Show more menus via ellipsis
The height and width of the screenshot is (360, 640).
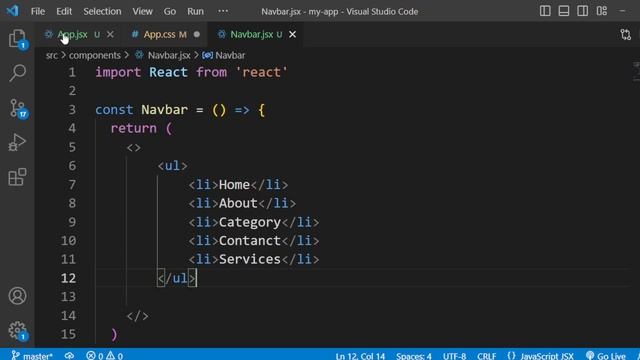[223, 11]
